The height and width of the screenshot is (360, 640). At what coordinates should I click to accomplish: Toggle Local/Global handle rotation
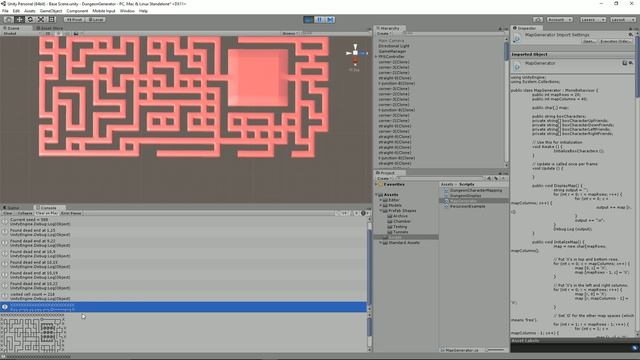click(96, 19)
